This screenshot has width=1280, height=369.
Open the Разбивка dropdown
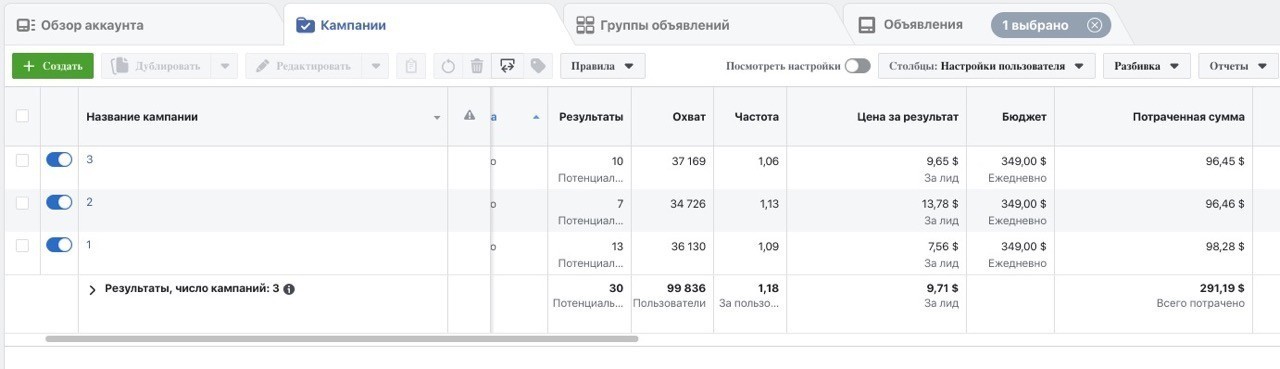point(1147,66)
